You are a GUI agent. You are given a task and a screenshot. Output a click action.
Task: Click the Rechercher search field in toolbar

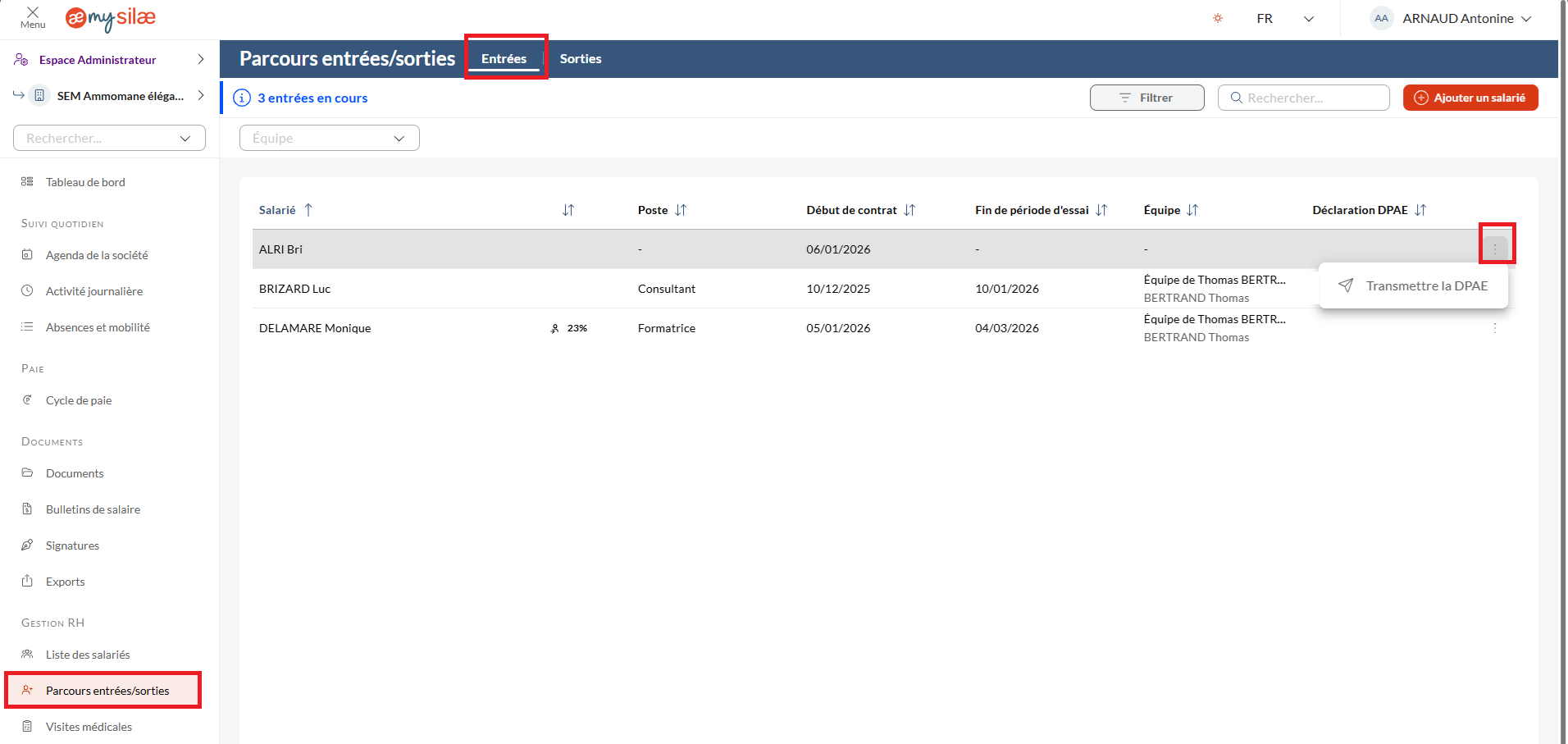pos(1312,98)
